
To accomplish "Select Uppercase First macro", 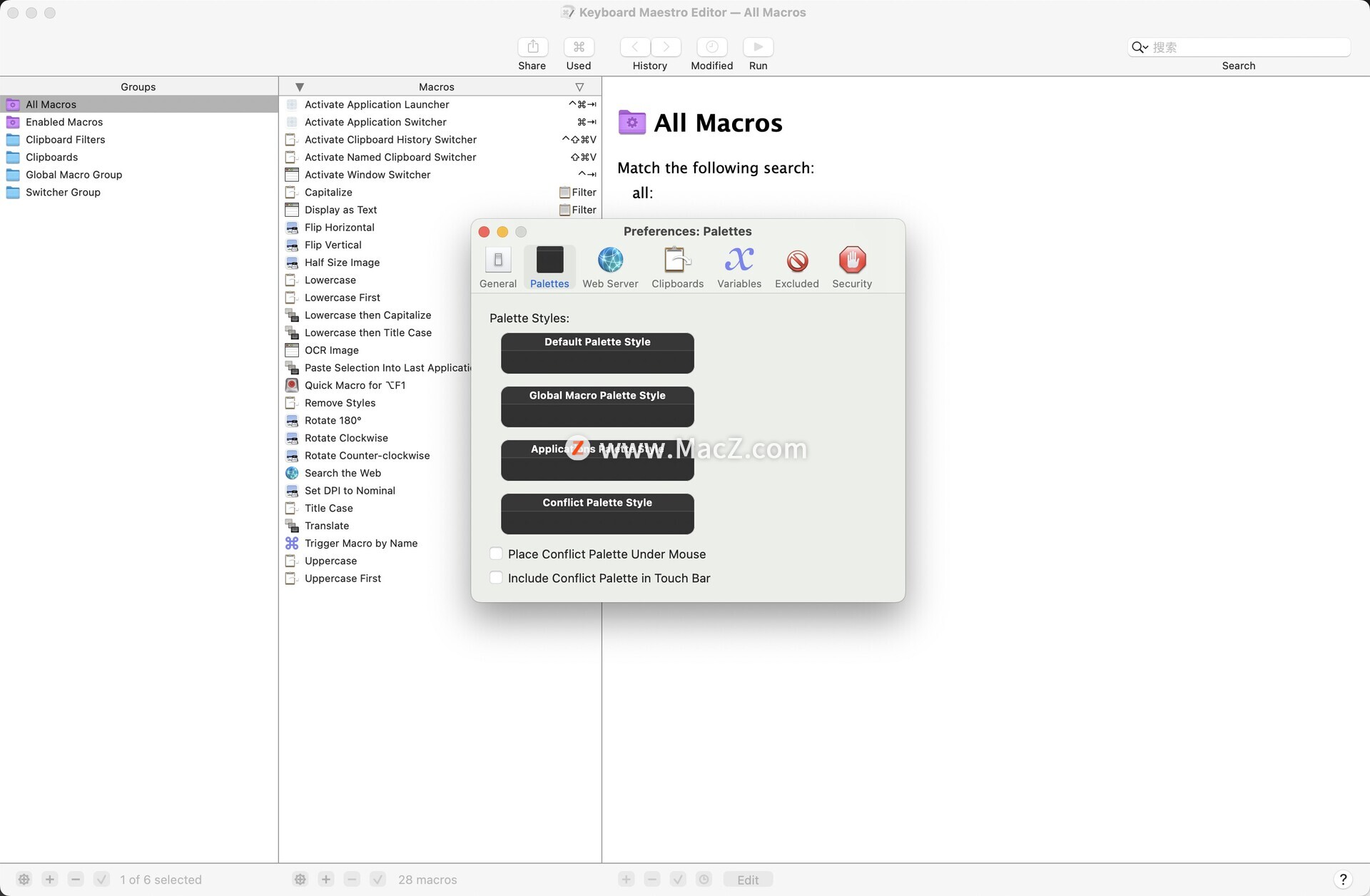I will coord(375,579).
